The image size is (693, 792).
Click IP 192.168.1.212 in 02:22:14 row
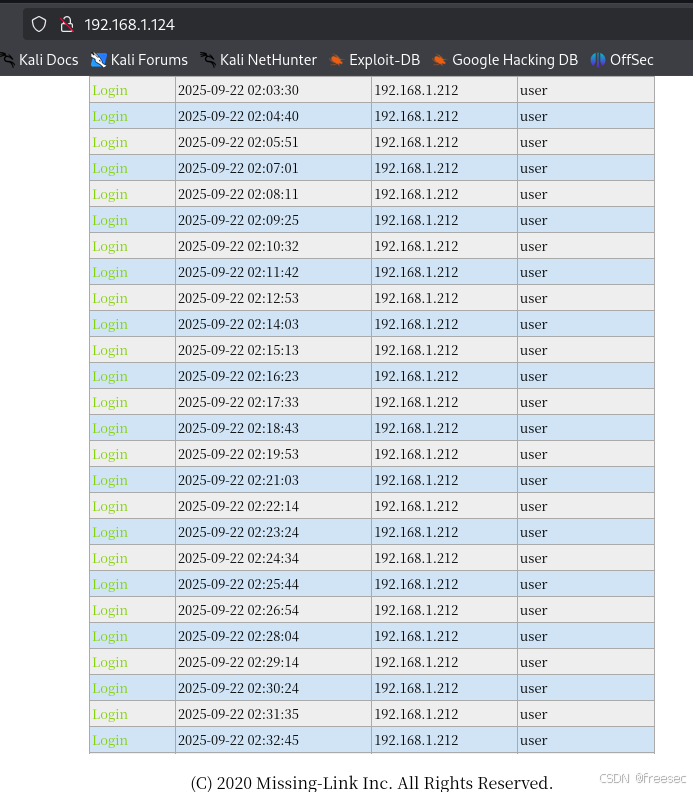tap(416, 506)
